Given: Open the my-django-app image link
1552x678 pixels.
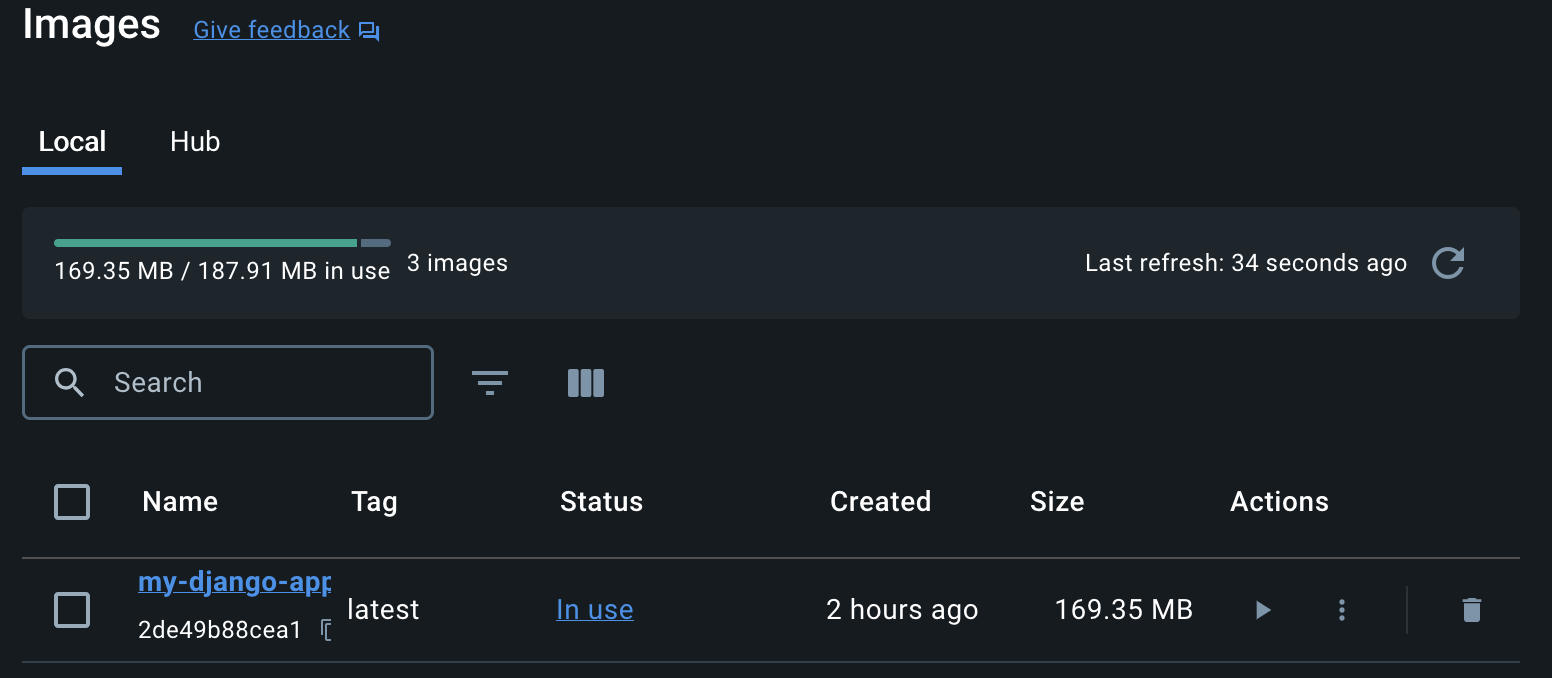Looking at the screenshot, I should [x=234, y=582].
